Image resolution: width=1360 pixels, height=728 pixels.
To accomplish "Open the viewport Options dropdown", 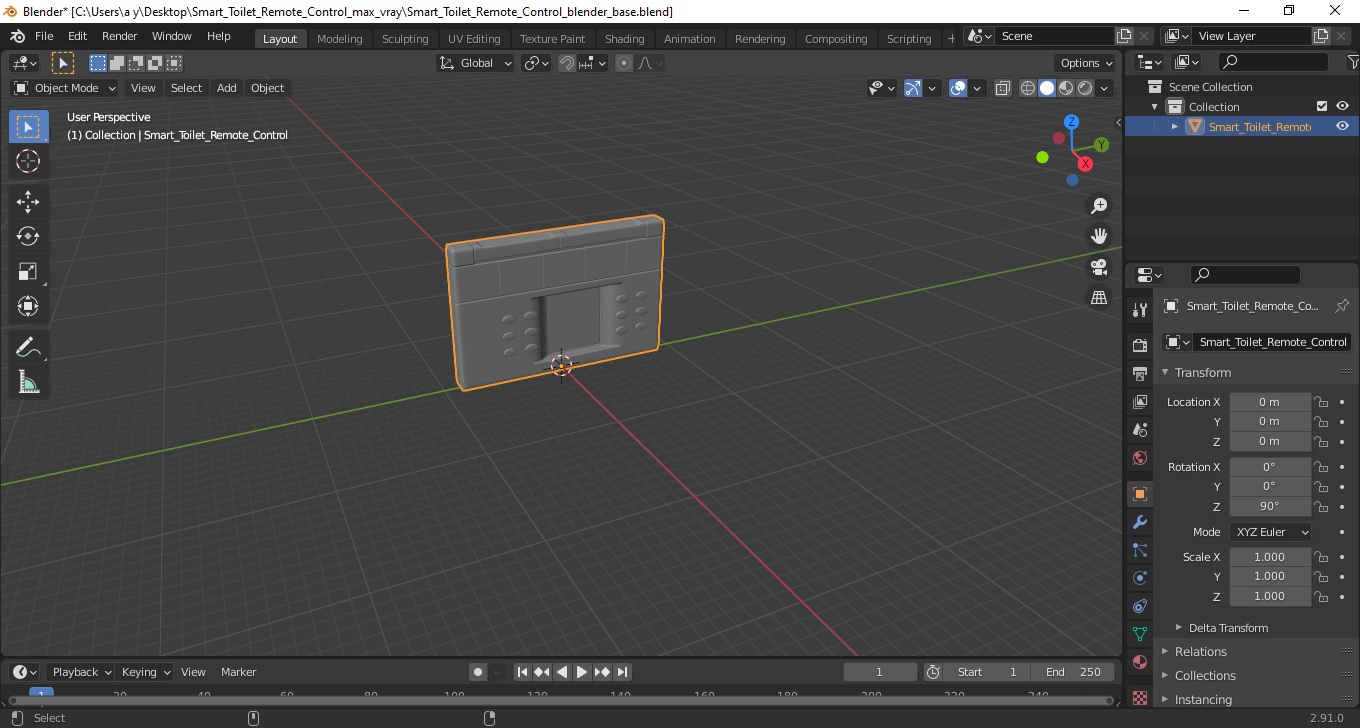I will (x=1087, y=63).
